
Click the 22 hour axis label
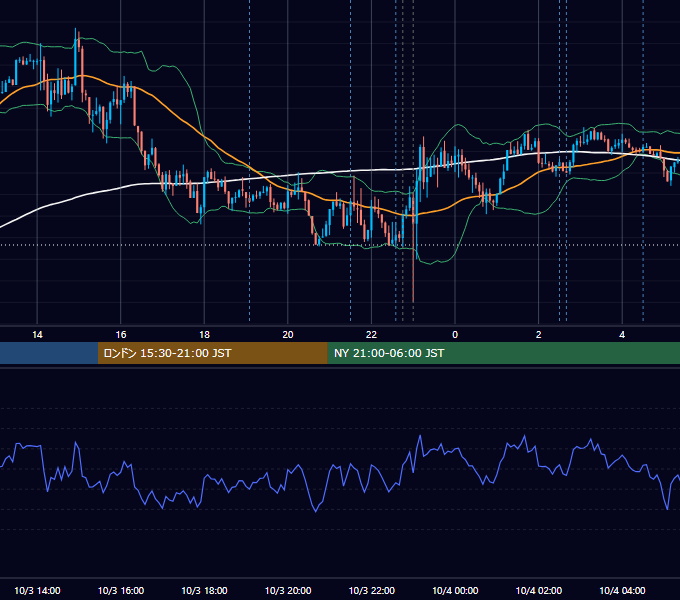click(372, 335)
